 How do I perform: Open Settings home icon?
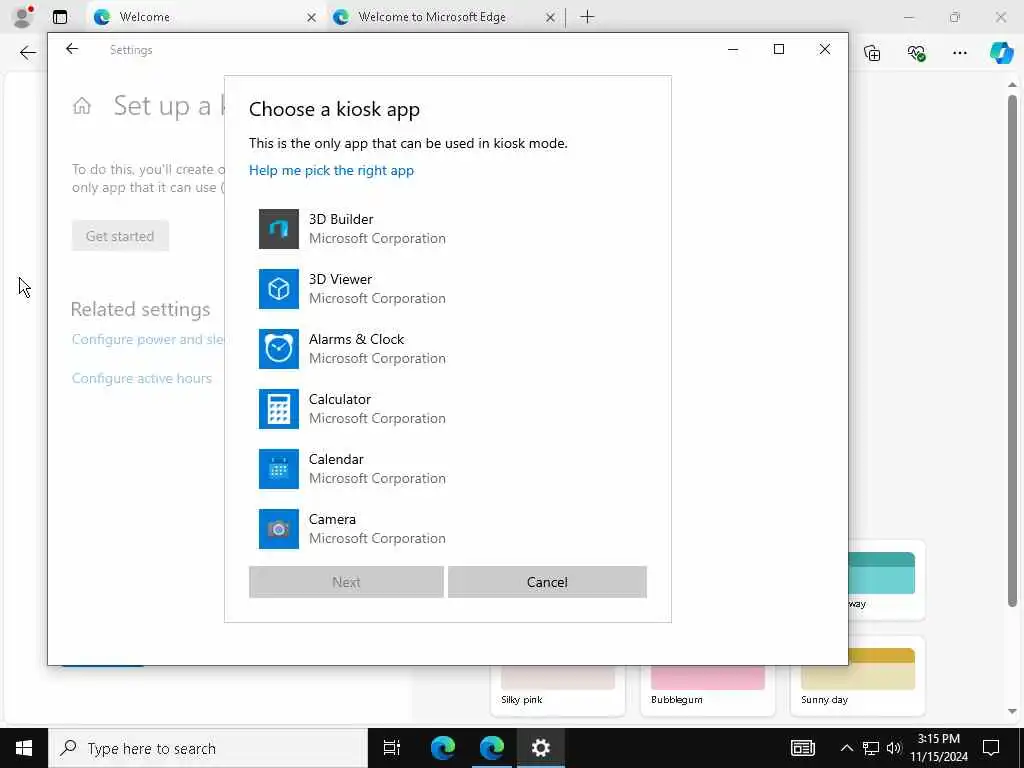(x=82, y=106)
